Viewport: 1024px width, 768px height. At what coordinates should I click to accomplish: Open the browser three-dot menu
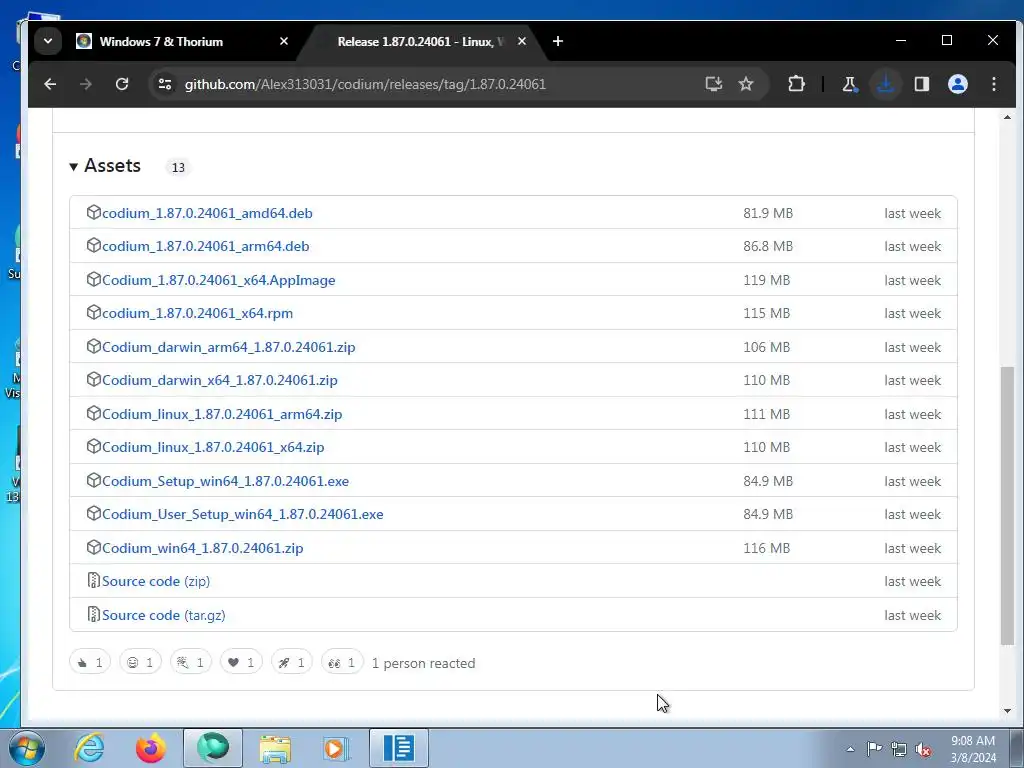993,84
